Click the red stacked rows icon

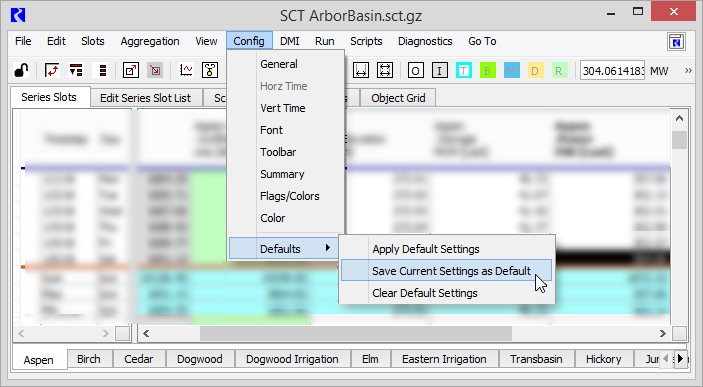click(x=103, y=70)
